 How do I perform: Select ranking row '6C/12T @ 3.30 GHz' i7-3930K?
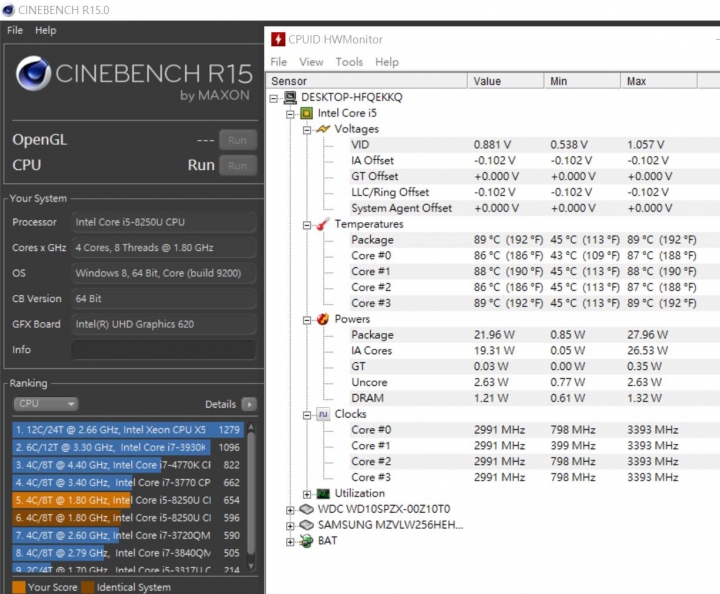click(x=128, y=447)
